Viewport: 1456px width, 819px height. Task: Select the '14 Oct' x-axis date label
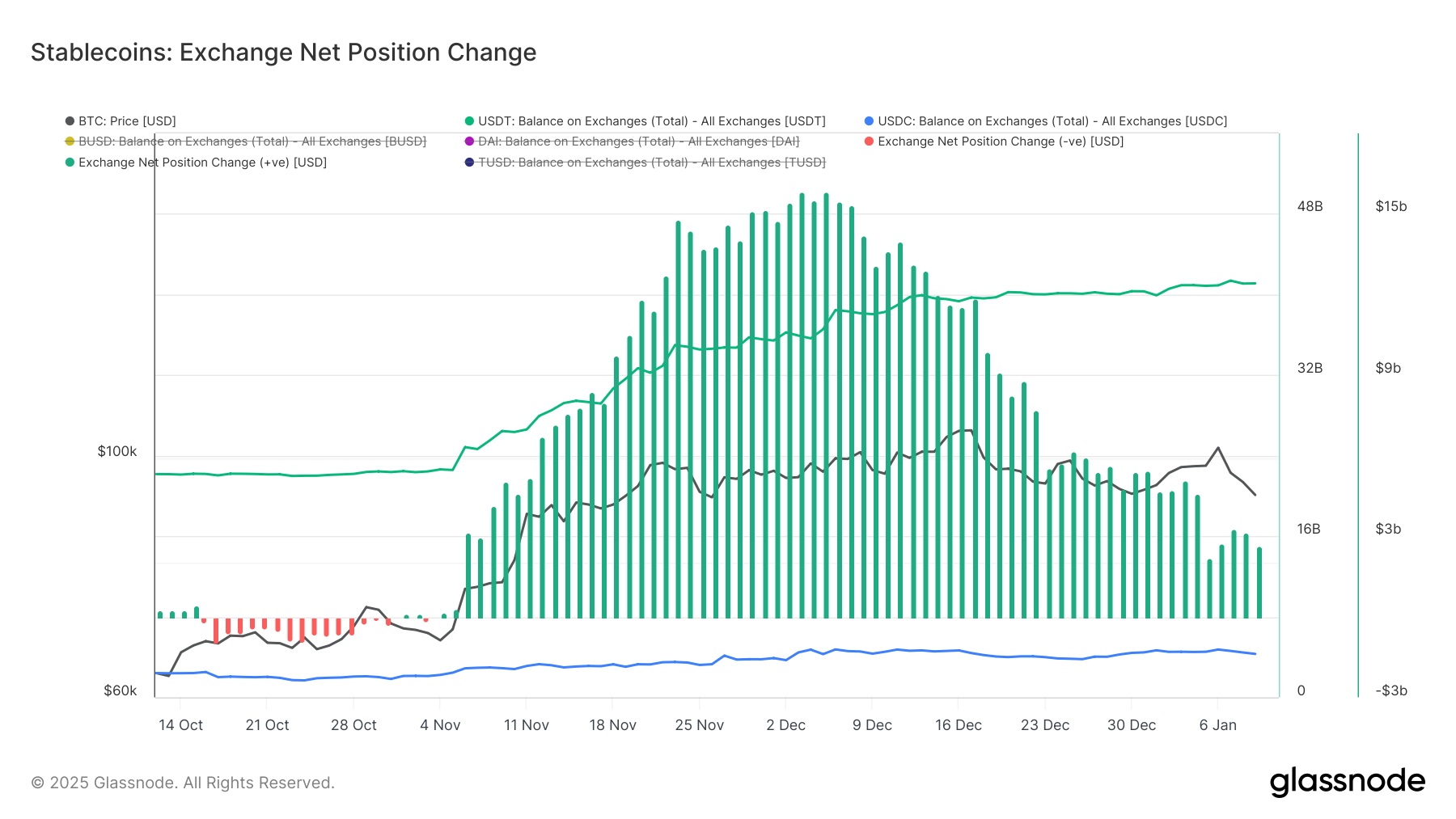180,725
